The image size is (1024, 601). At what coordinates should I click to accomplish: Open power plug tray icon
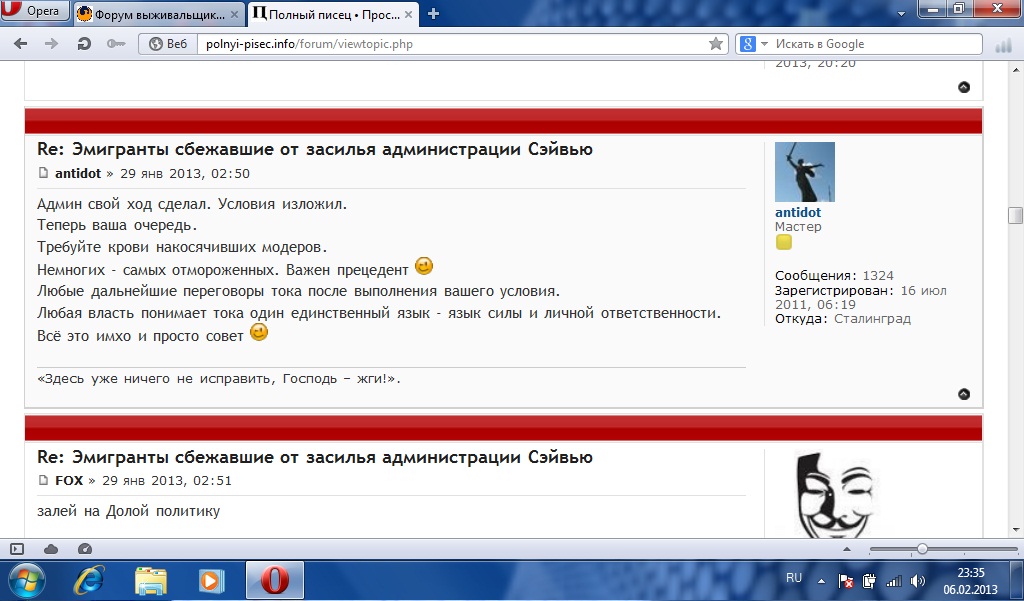[x=869, y=581]
